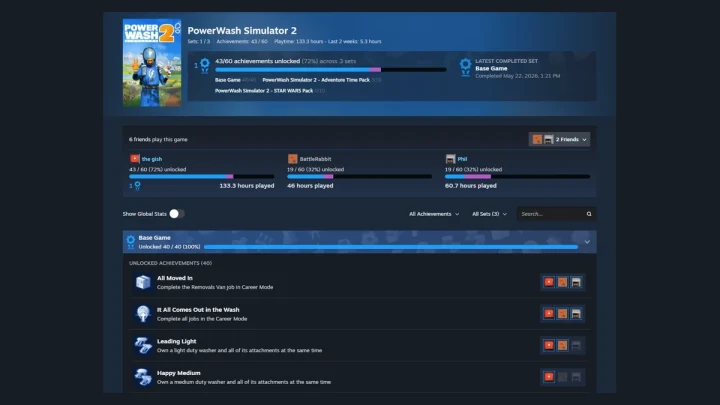Click the All Moved In achievement icon

143,282
